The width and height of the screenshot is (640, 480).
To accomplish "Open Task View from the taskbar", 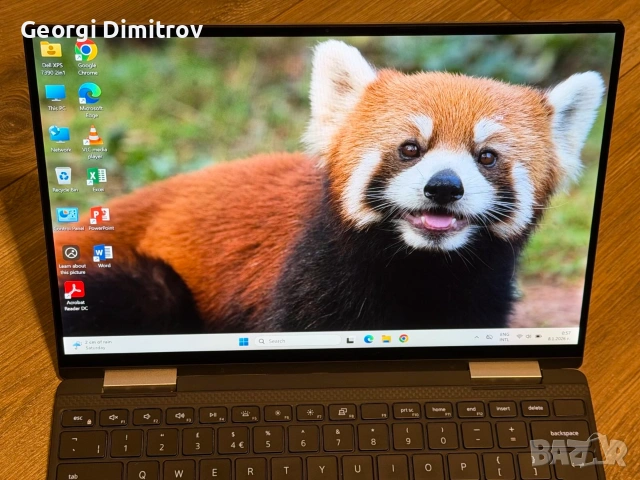I will click(x=350, y=340).
